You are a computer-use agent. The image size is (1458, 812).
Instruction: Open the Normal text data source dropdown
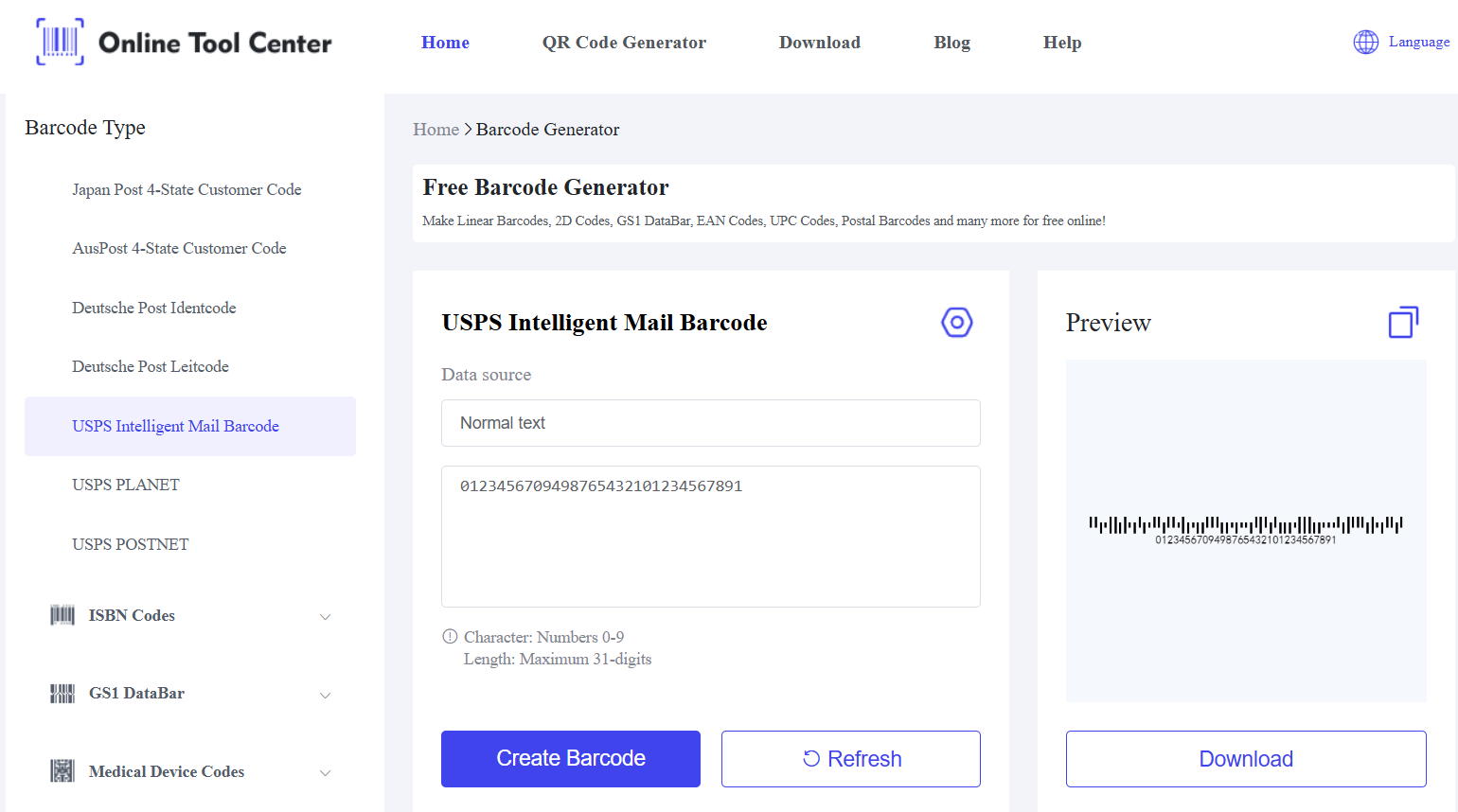[711, 423]
